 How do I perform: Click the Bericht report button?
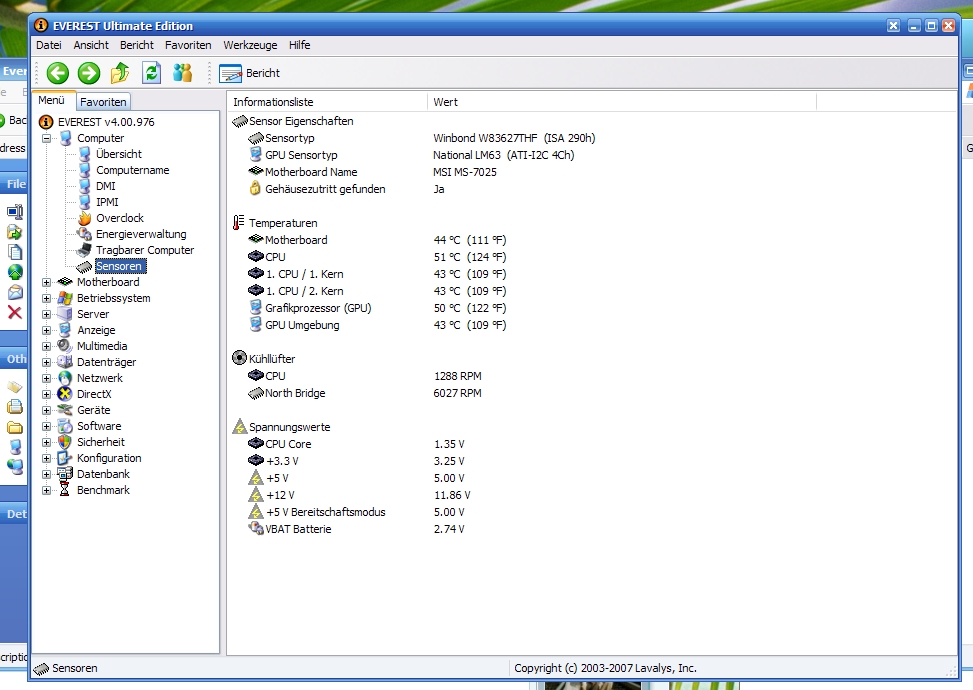(x=249, y=73)
